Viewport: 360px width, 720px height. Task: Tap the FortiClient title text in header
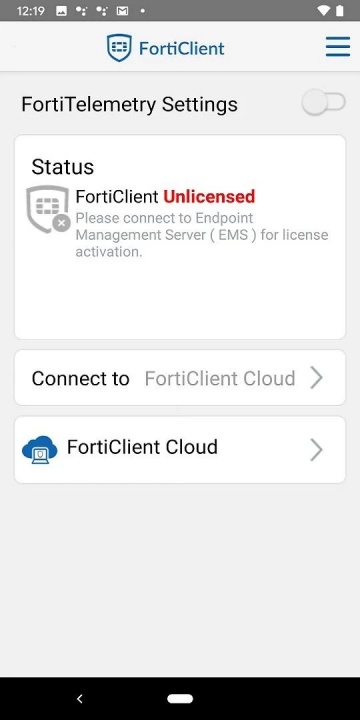click(x=182, y=48)
